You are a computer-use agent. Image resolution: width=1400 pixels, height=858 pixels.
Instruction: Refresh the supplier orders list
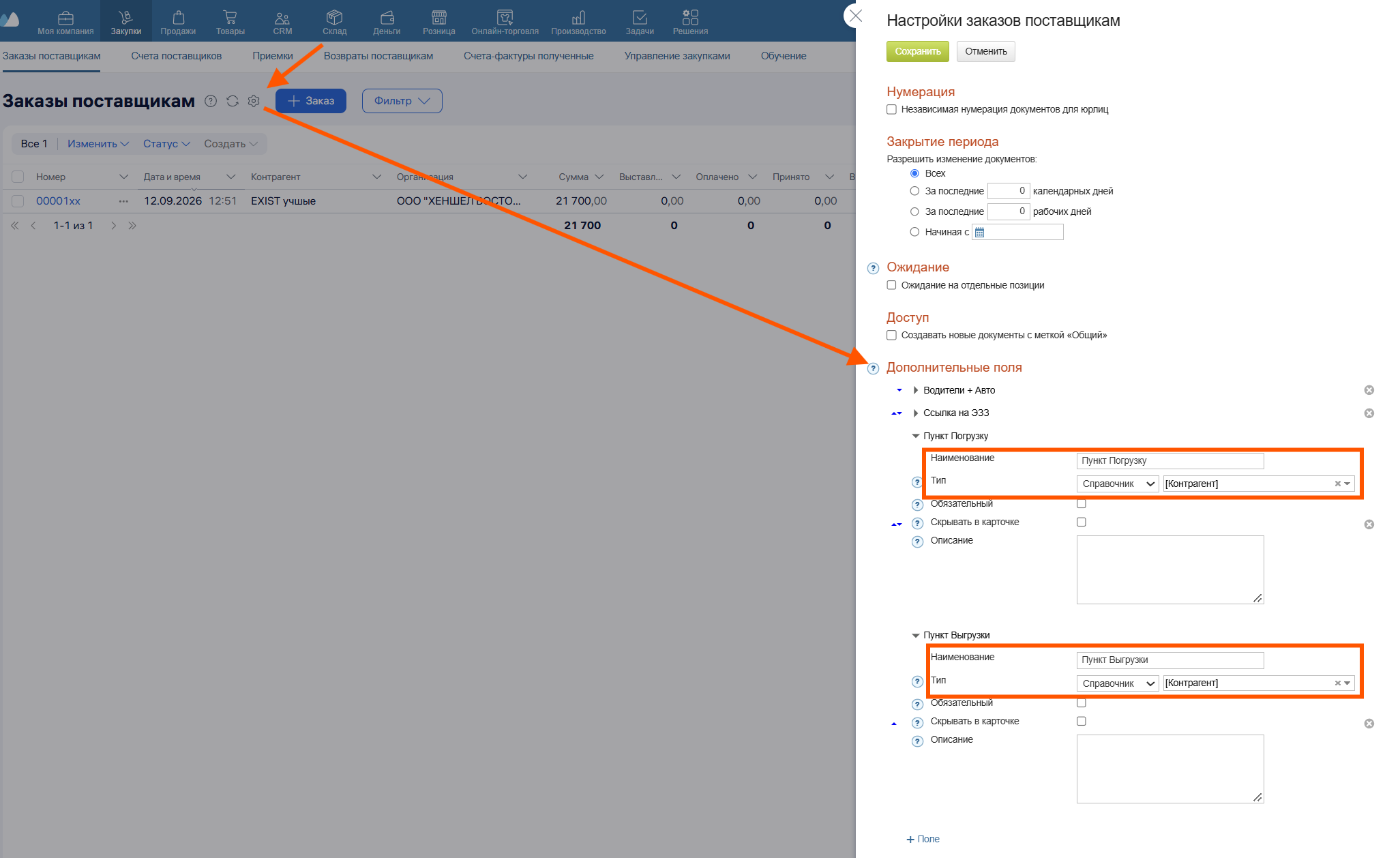pyautogui.click(x=233, y=101)
